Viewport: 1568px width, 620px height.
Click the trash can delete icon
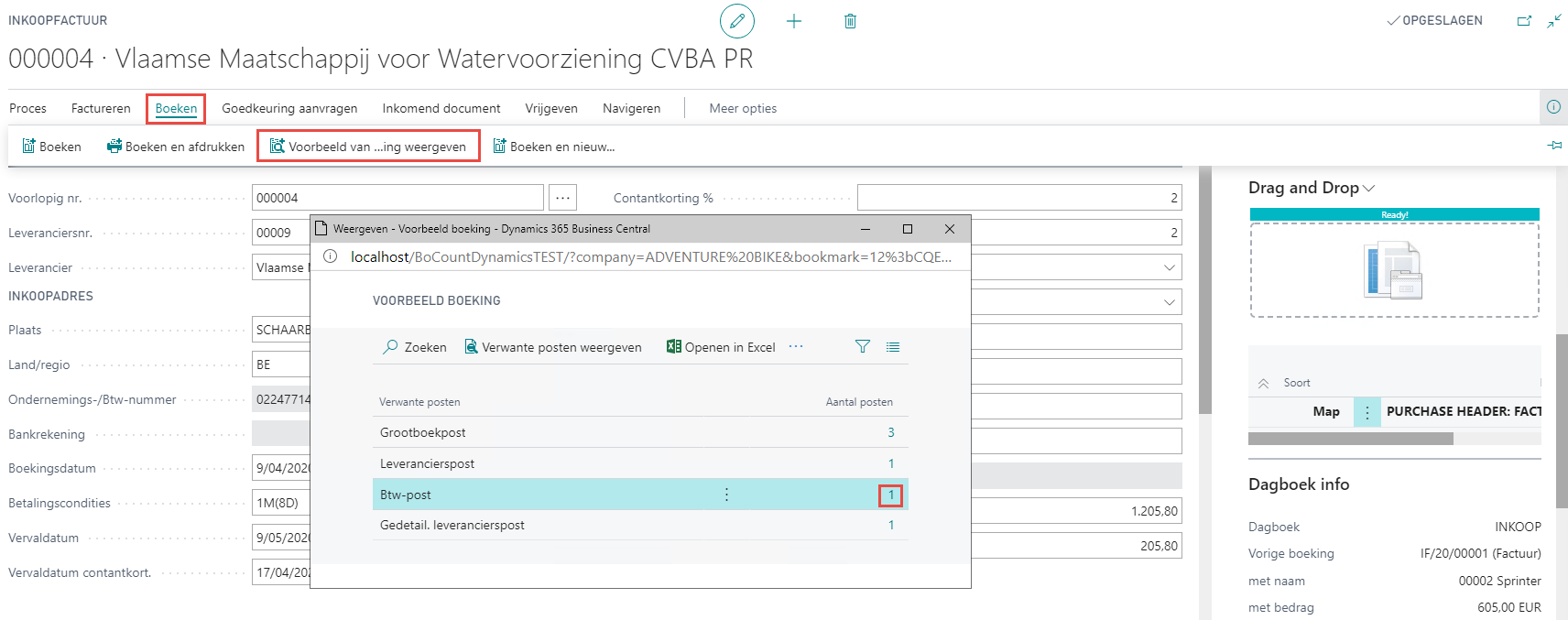(x=850, y=21)
